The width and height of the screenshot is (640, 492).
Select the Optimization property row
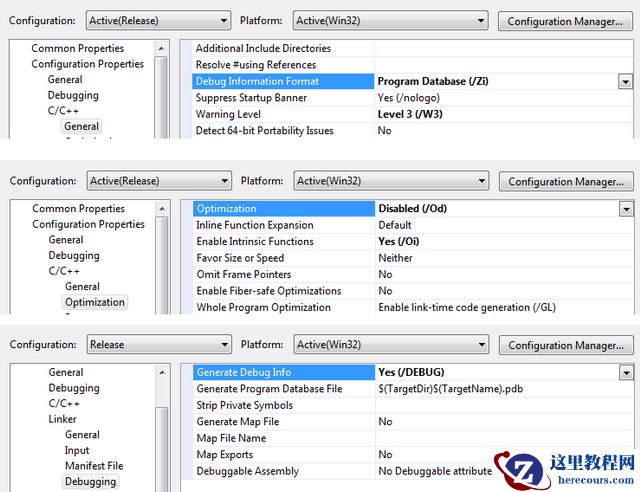[x=413, y=209]
